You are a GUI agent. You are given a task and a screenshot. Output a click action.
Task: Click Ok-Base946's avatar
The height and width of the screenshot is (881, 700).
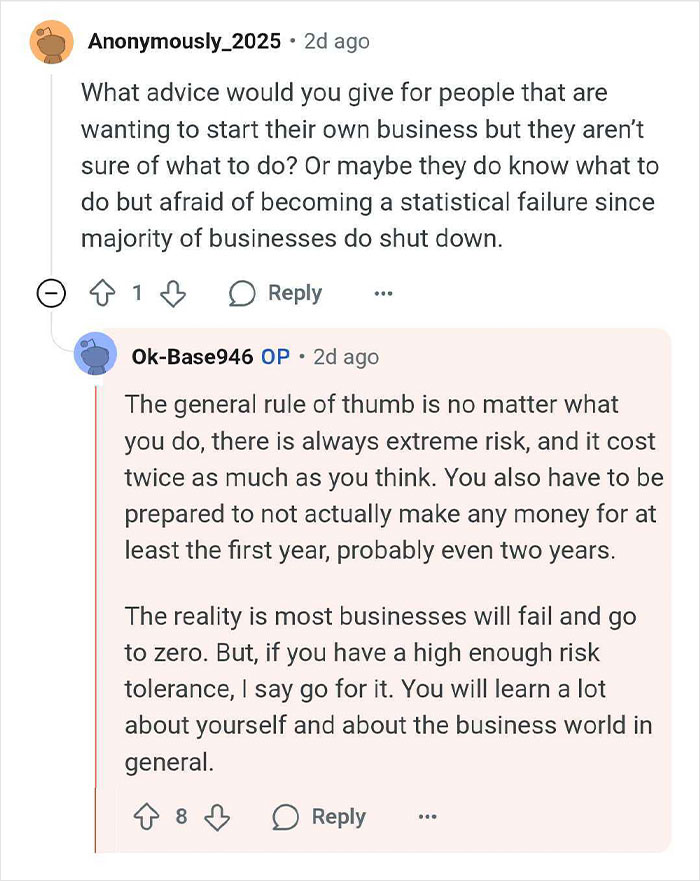click(x=97, y=356)
